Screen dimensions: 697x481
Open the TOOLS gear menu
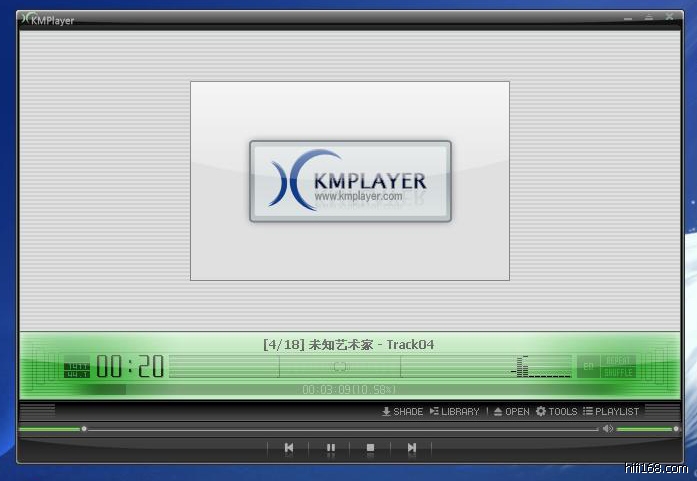[x=556, y=411]
